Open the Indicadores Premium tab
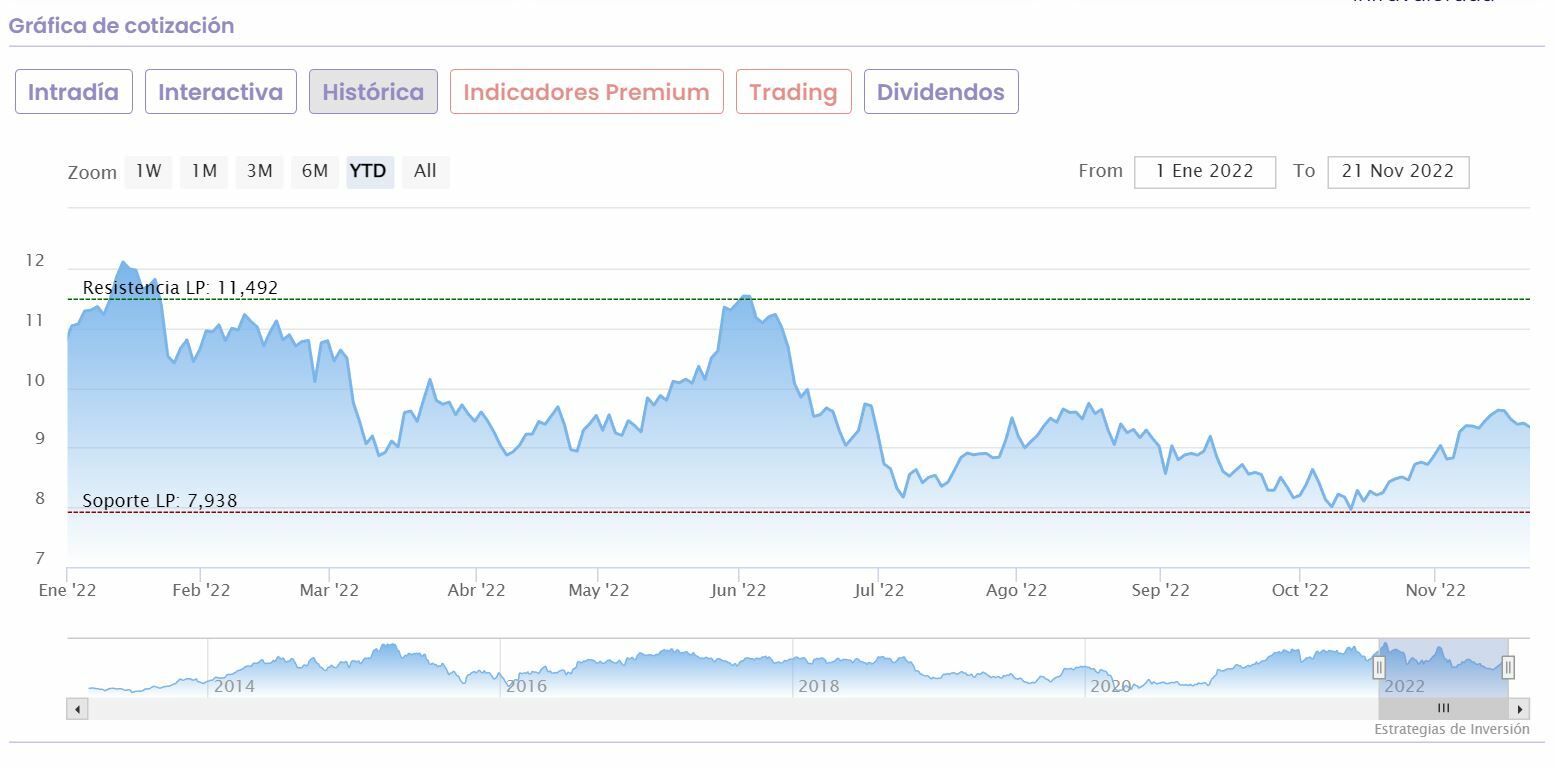The image size is (1554, 769). tap(586, 92)
